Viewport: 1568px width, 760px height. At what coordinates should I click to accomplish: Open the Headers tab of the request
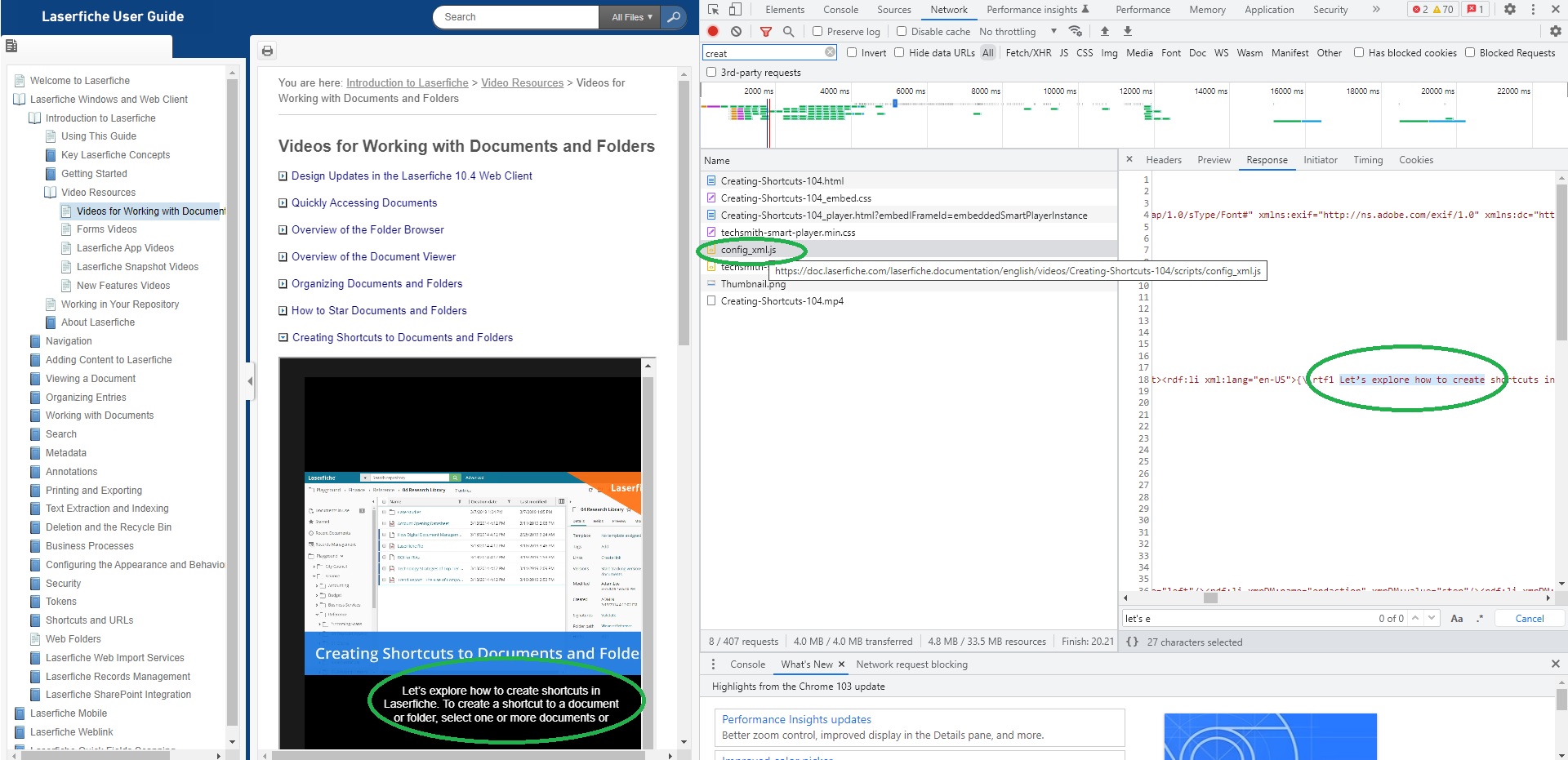(1164, 160)
